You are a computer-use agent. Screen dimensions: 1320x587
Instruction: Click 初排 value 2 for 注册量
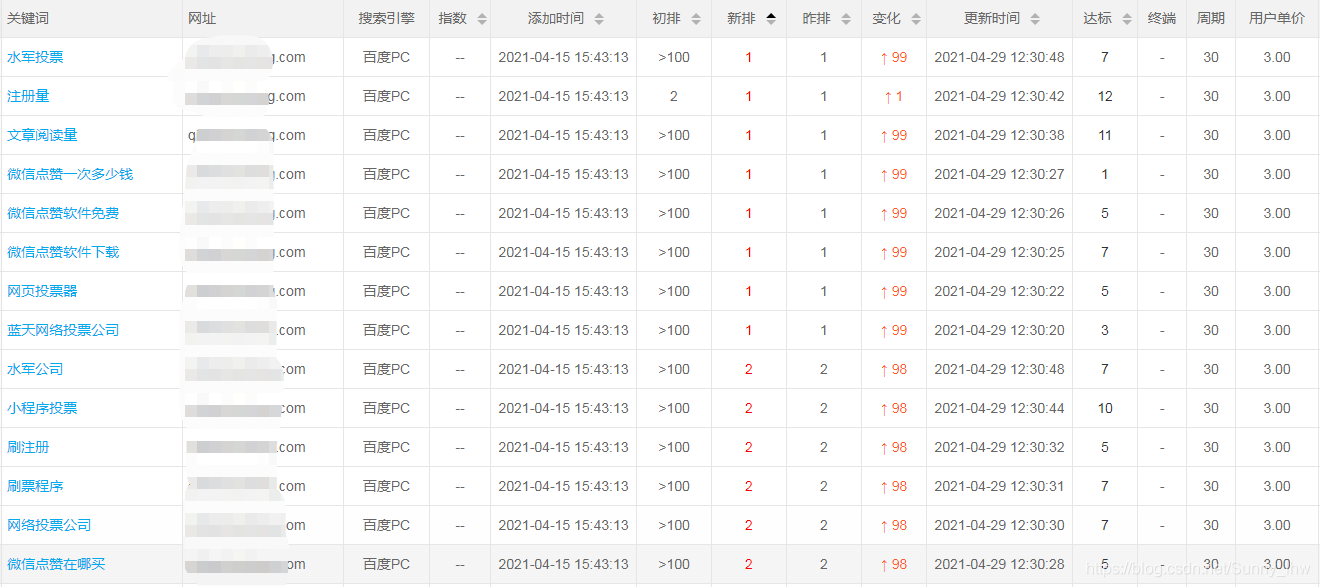(x=674, y=96)
